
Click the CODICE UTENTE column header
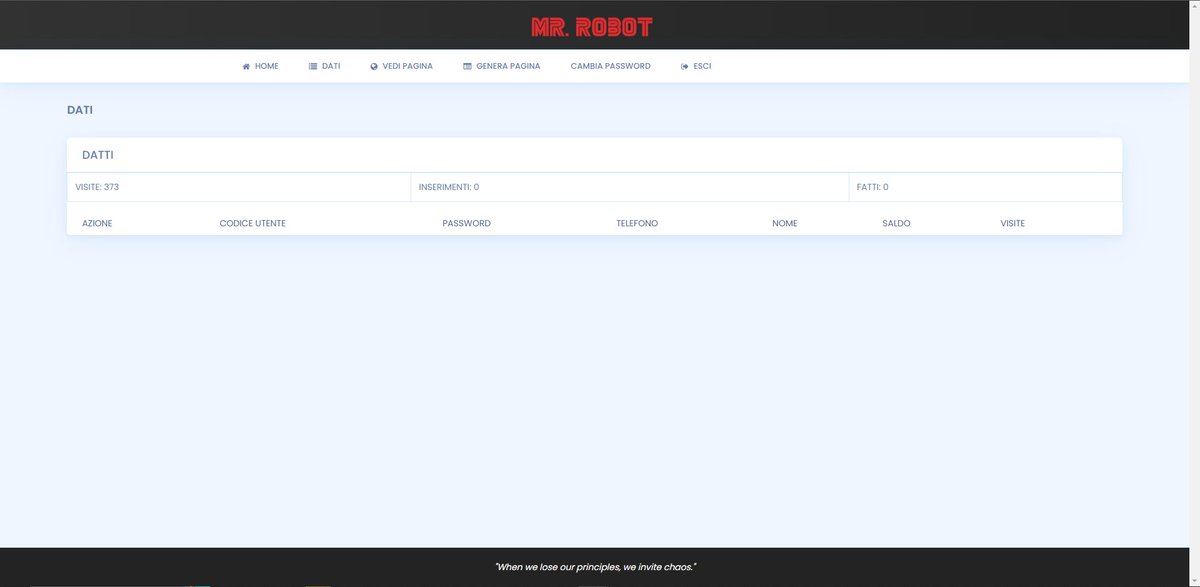pyautogui.click(x=253, y=223)
